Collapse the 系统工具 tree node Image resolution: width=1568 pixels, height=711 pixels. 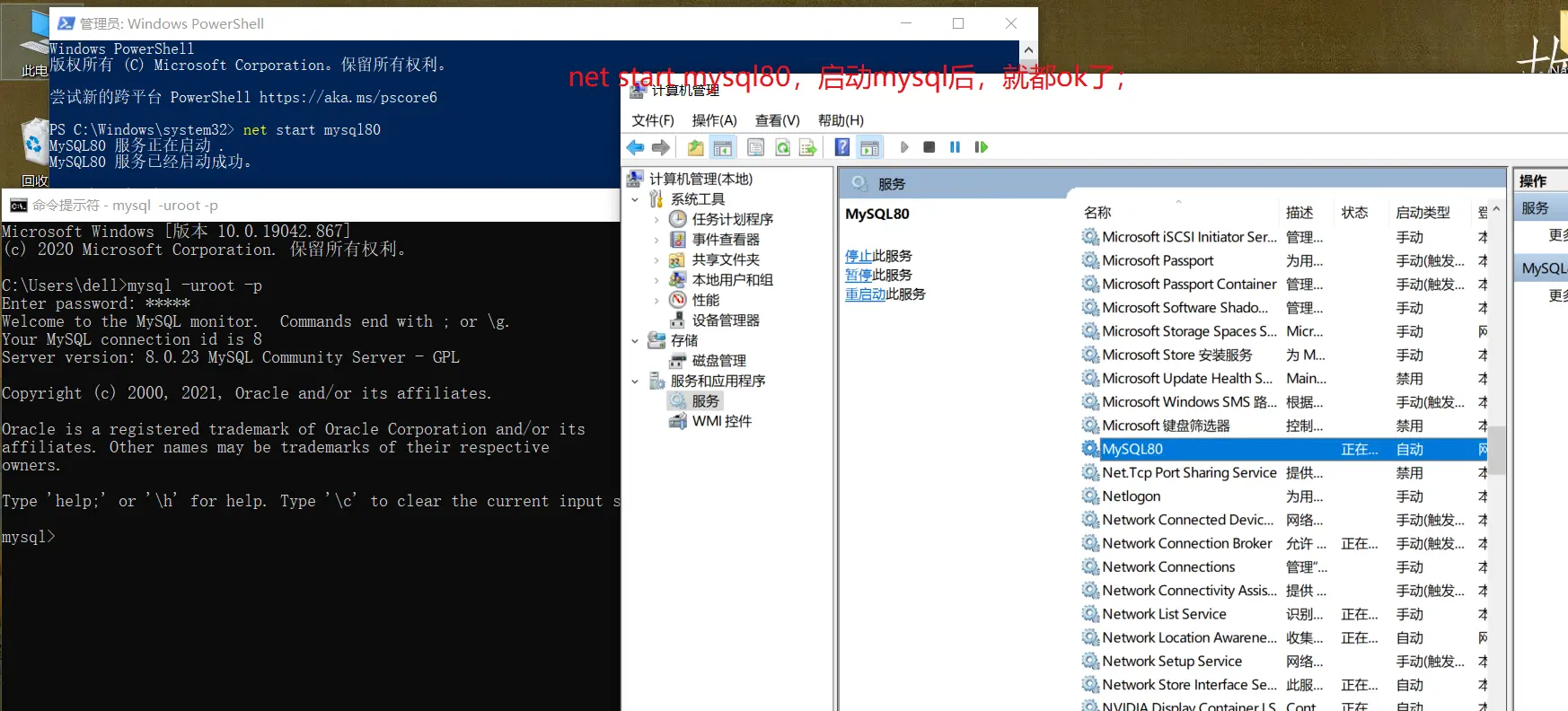coord(635,199)
